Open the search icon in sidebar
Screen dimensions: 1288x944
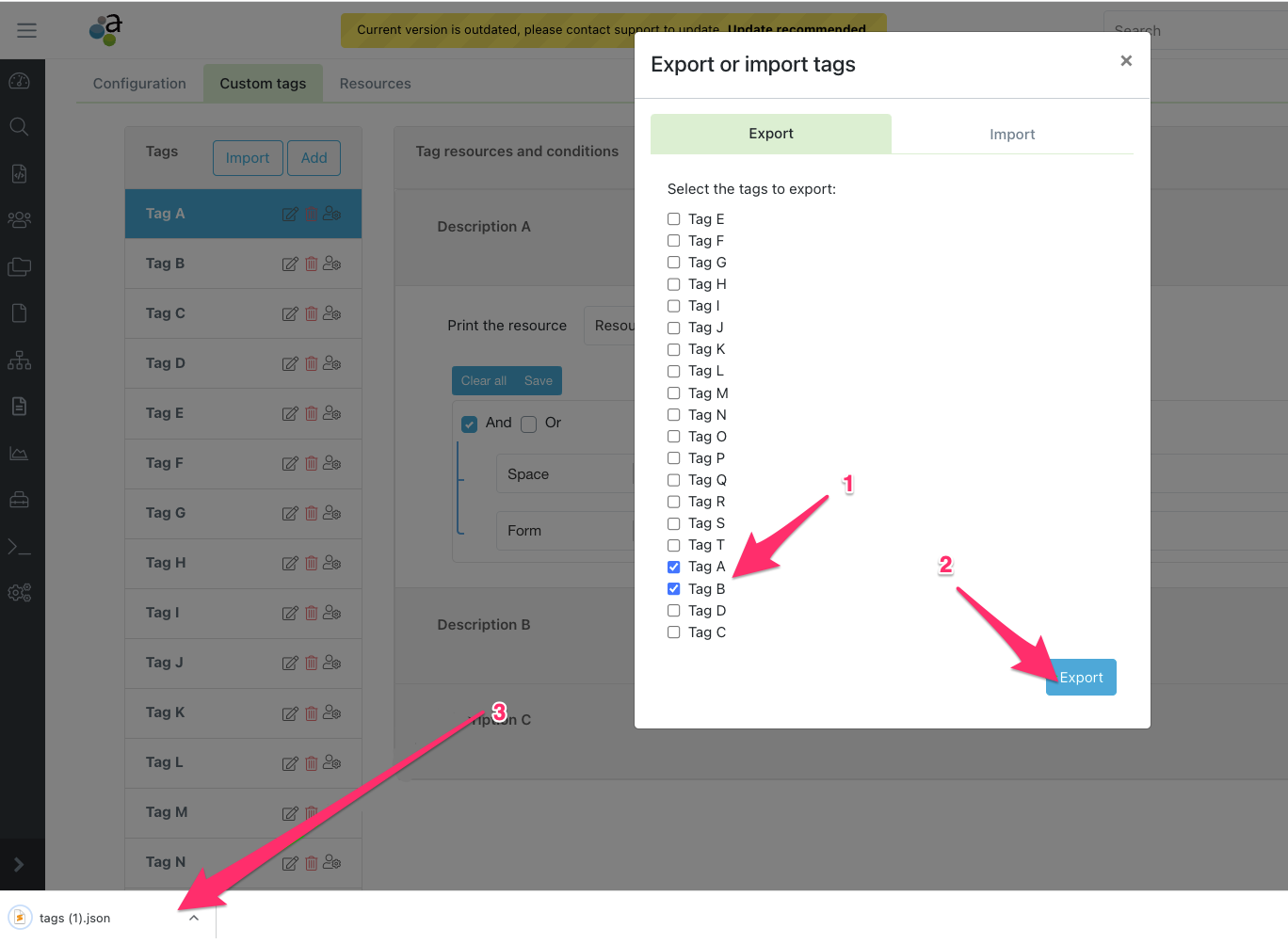pos(19,127)
